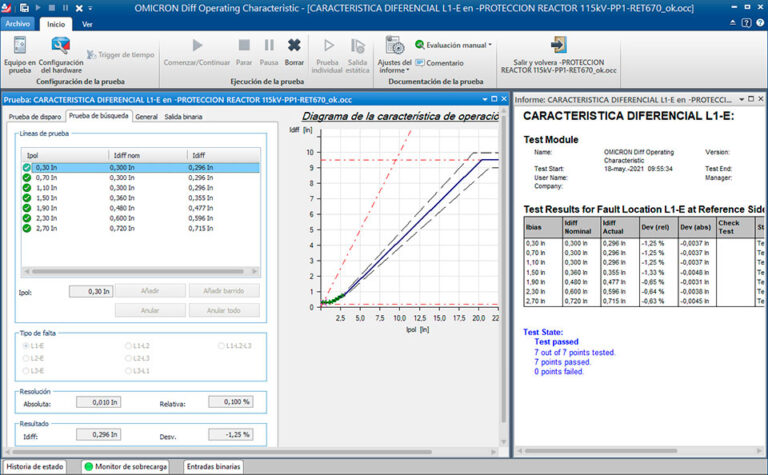The height and width of the screenshot is (475, 768).
Task: Select the 0,30 In test line row
Action: click(x=141, y=167)
